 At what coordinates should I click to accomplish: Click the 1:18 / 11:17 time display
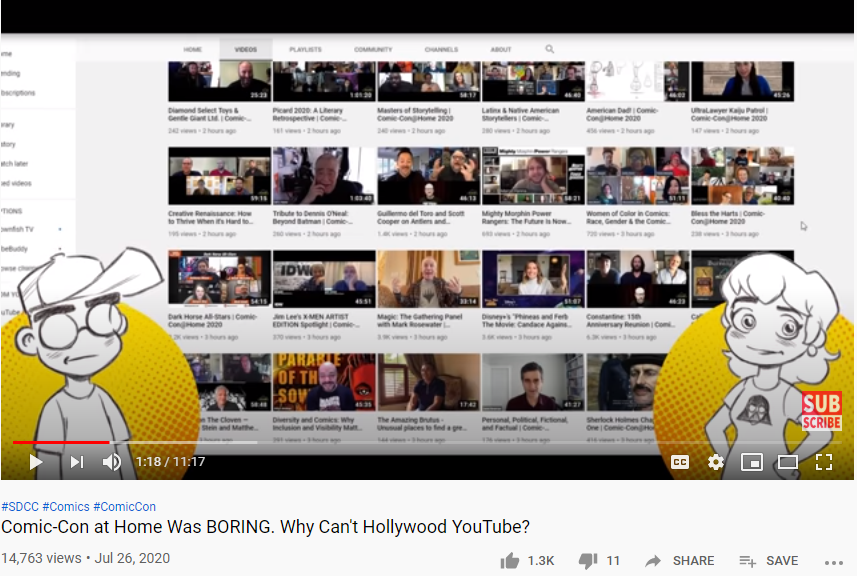(x=171, y=462)
